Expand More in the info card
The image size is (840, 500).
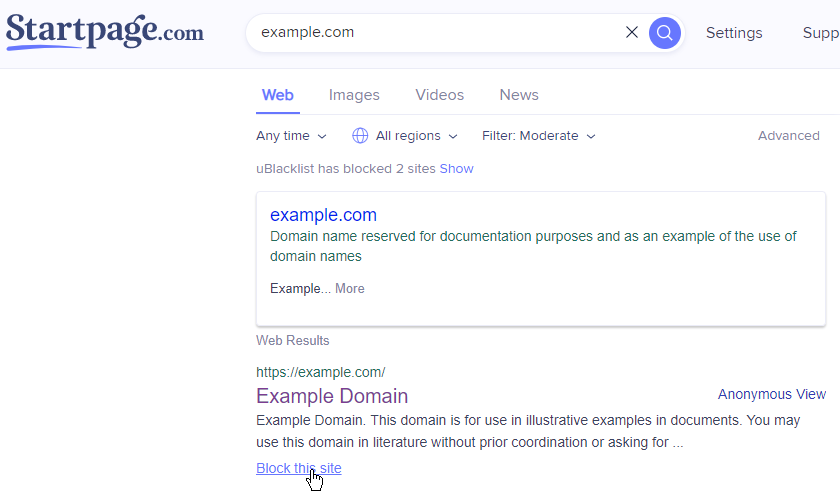coord(350,288)
